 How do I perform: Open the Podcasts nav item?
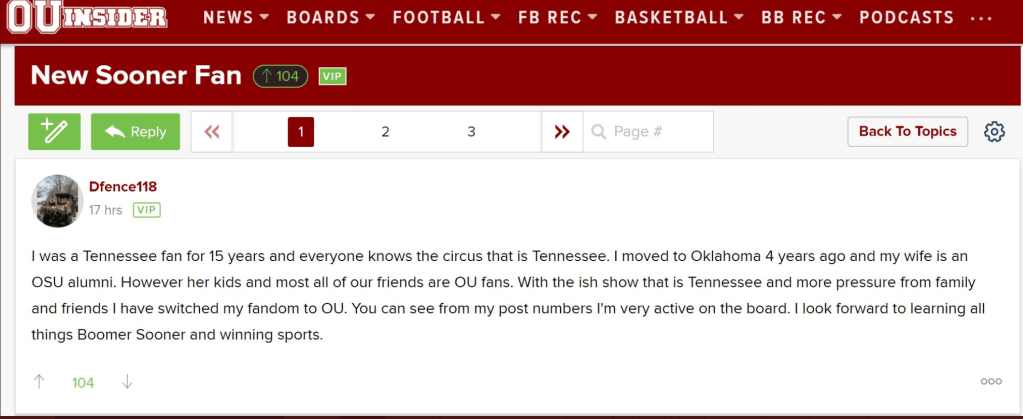(906, 17)
